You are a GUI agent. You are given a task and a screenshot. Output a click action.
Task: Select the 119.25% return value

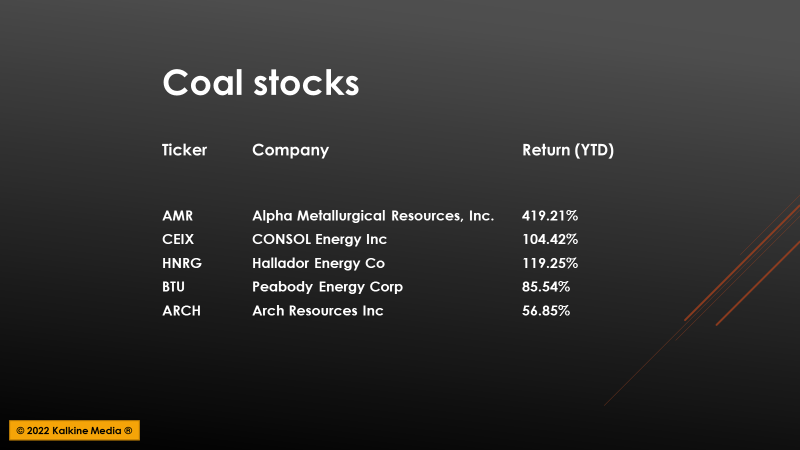(x=550, y=263)
